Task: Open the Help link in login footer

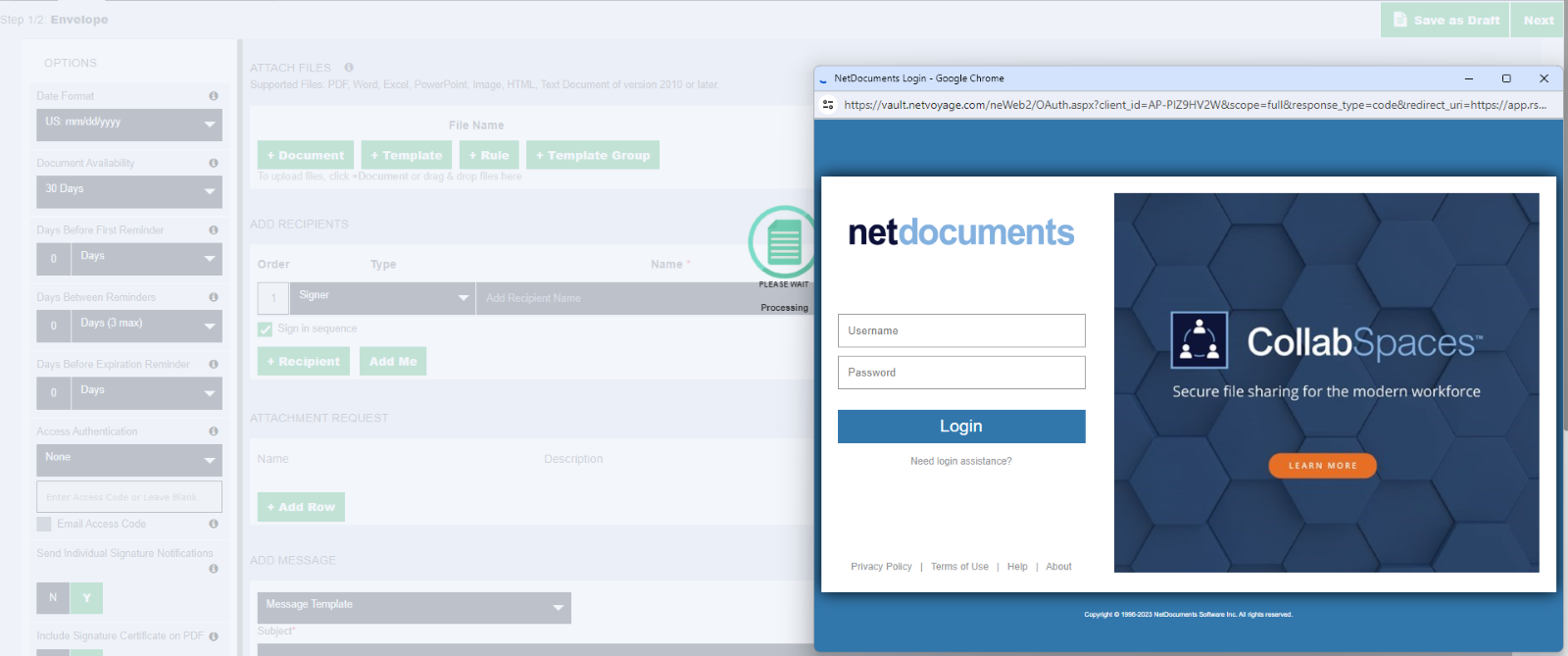Action: (x=1017, y=567)
